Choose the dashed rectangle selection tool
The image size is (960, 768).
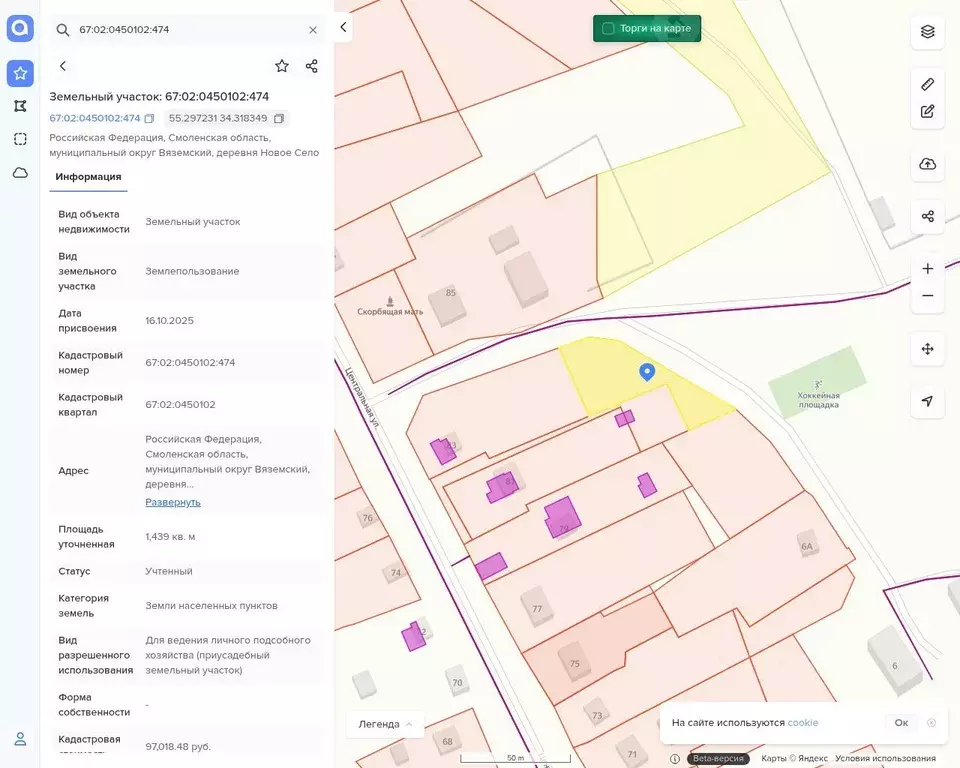coord(20,139)
